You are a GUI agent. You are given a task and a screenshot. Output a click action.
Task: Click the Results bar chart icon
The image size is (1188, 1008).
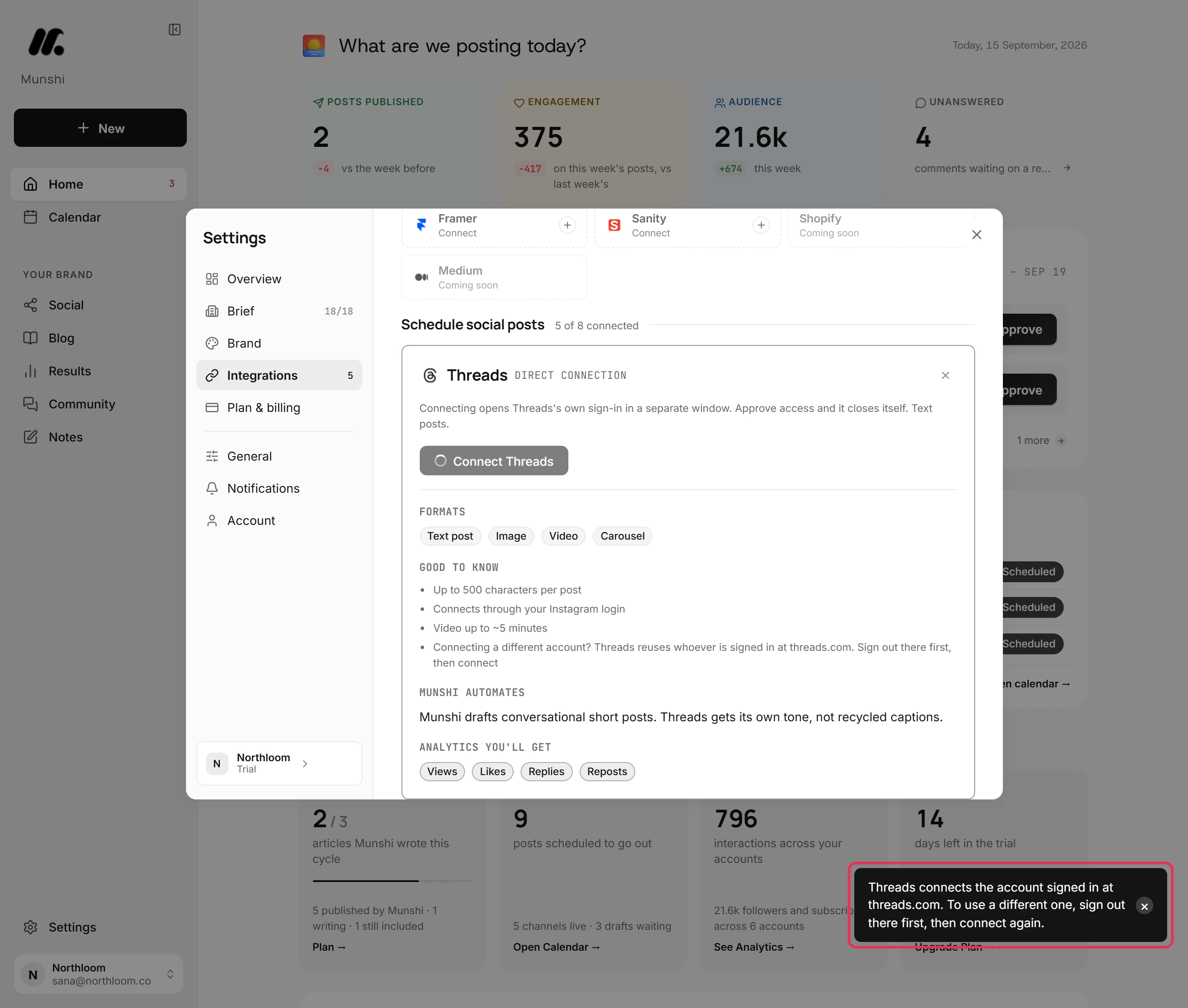point(30,371)
